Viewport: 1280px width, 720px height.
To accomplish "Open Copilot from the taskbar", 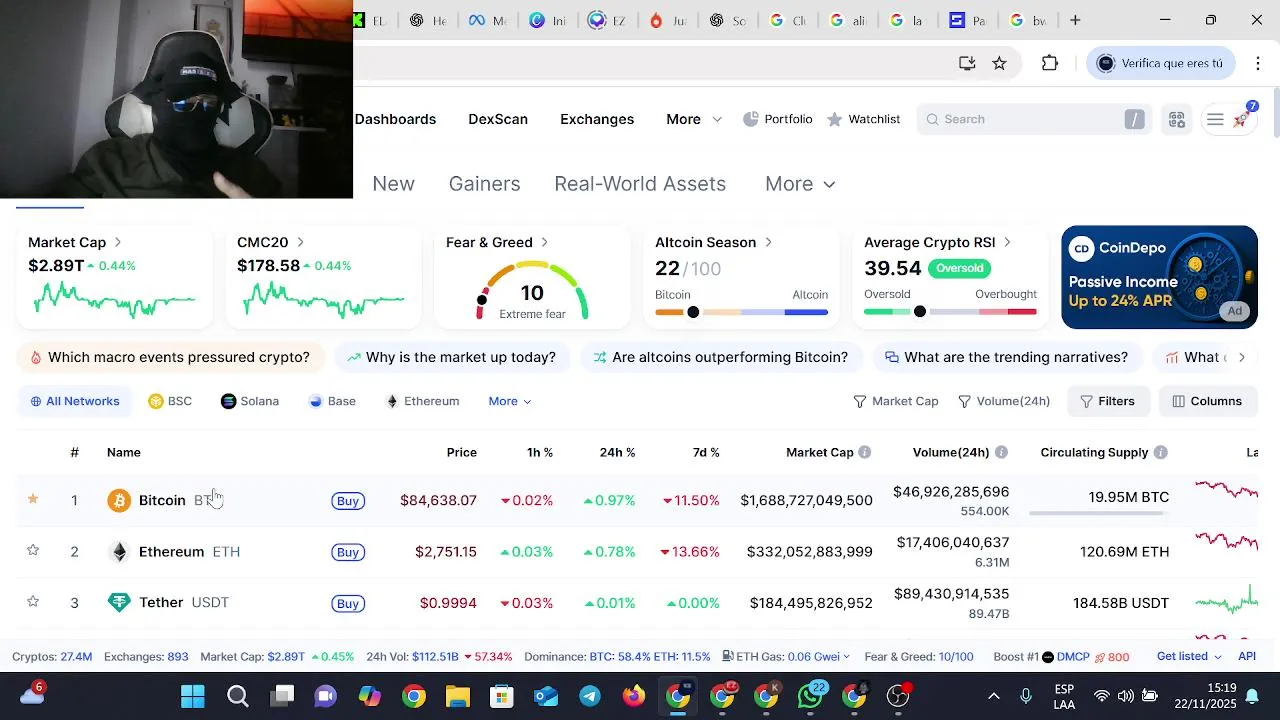I will pos(370,696).
